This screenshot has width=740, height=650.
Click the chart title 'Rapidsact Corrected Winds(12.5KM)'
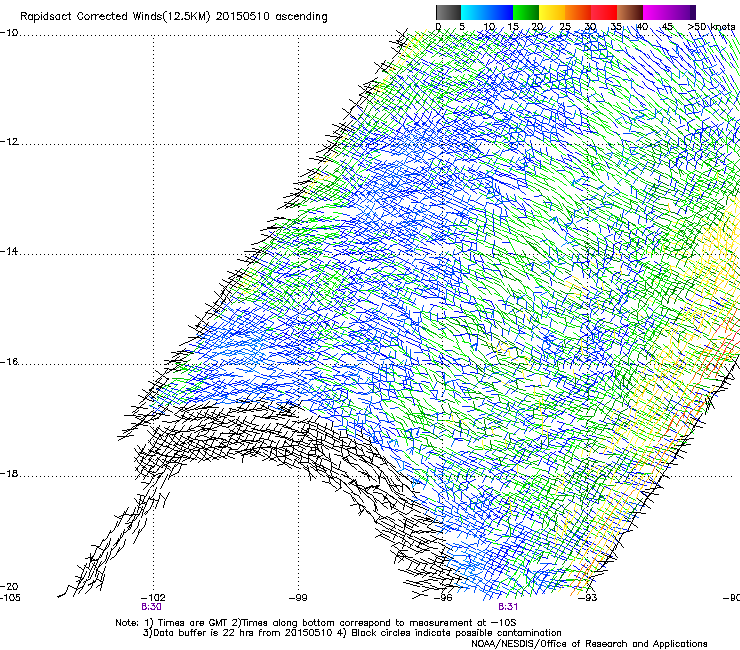pos(115,17)
